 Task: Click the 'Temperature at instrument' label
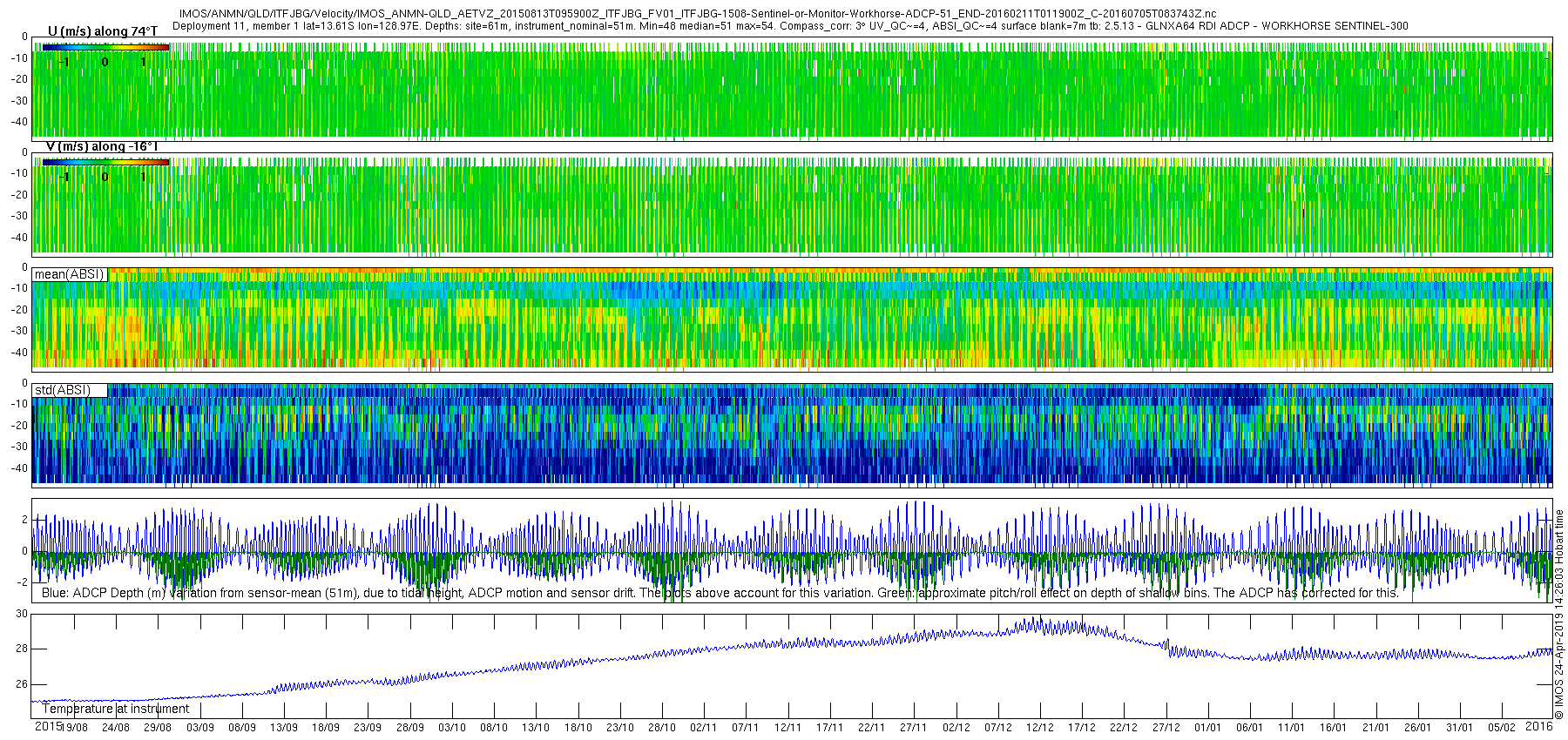click(x=116, y=709)
